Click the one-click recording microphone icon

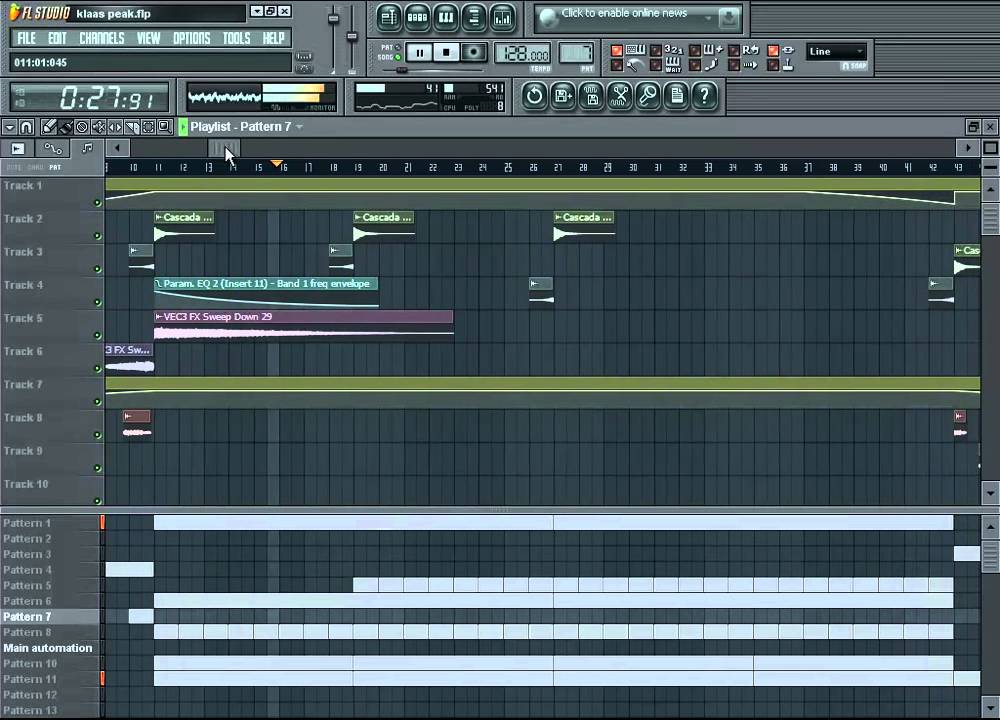pyautogui.click(x=649, y=96)
